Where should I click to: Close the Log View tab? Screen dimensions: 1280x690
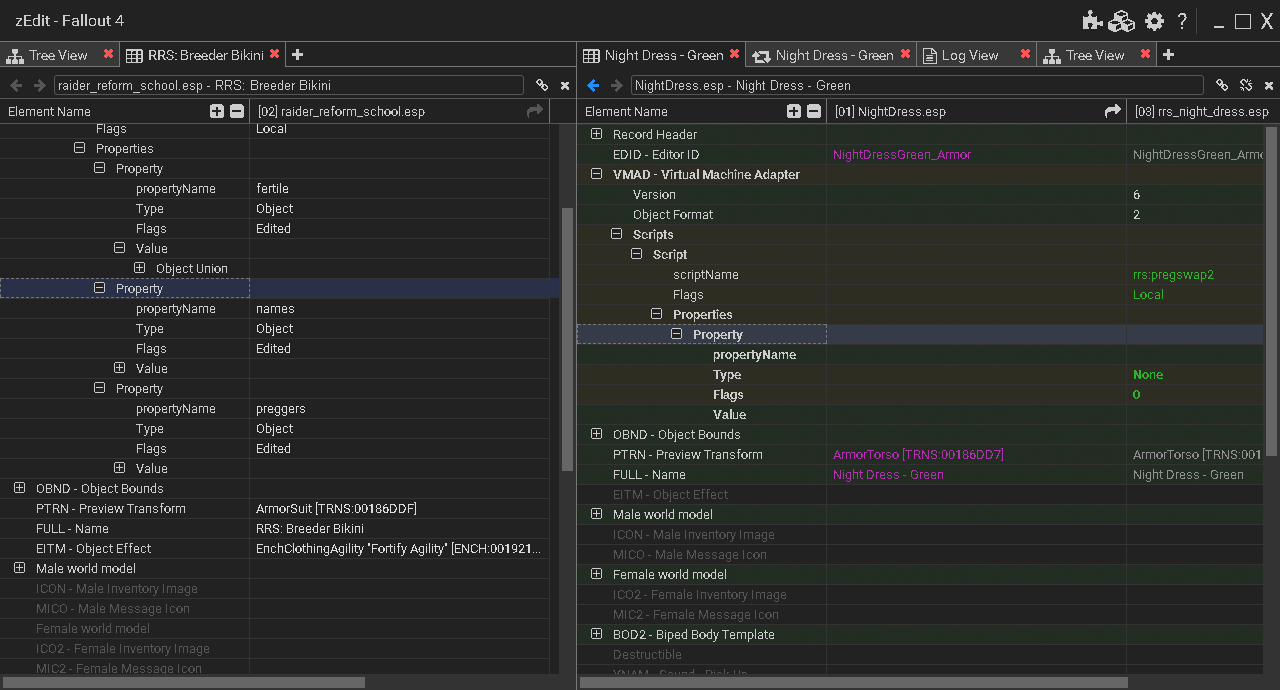click(1024, 54)
